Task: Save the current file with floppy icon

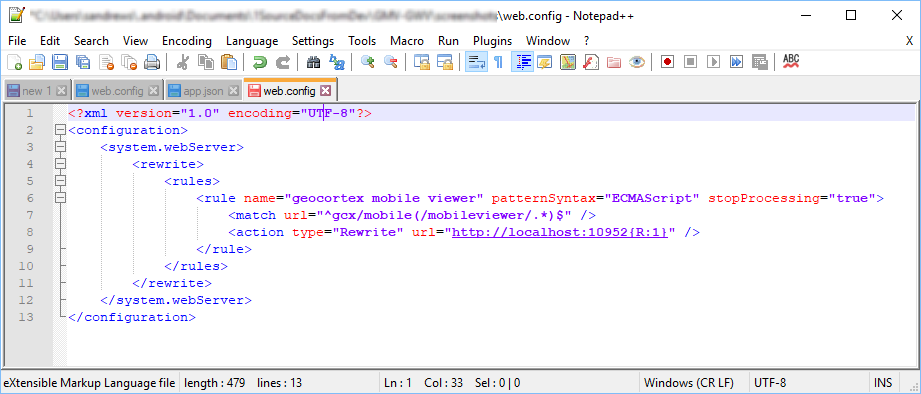Action: tap(60, 61)
